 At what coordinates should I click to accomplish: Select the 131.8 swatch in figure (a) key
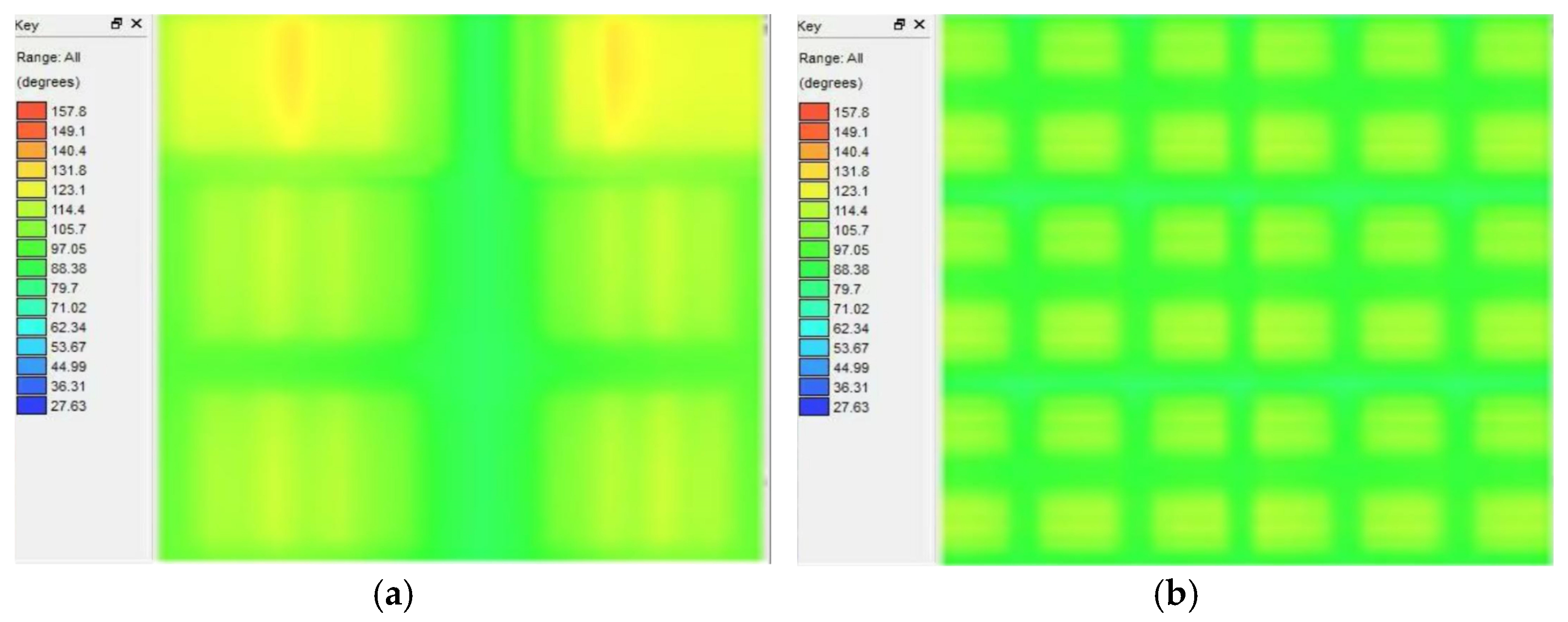31,170
